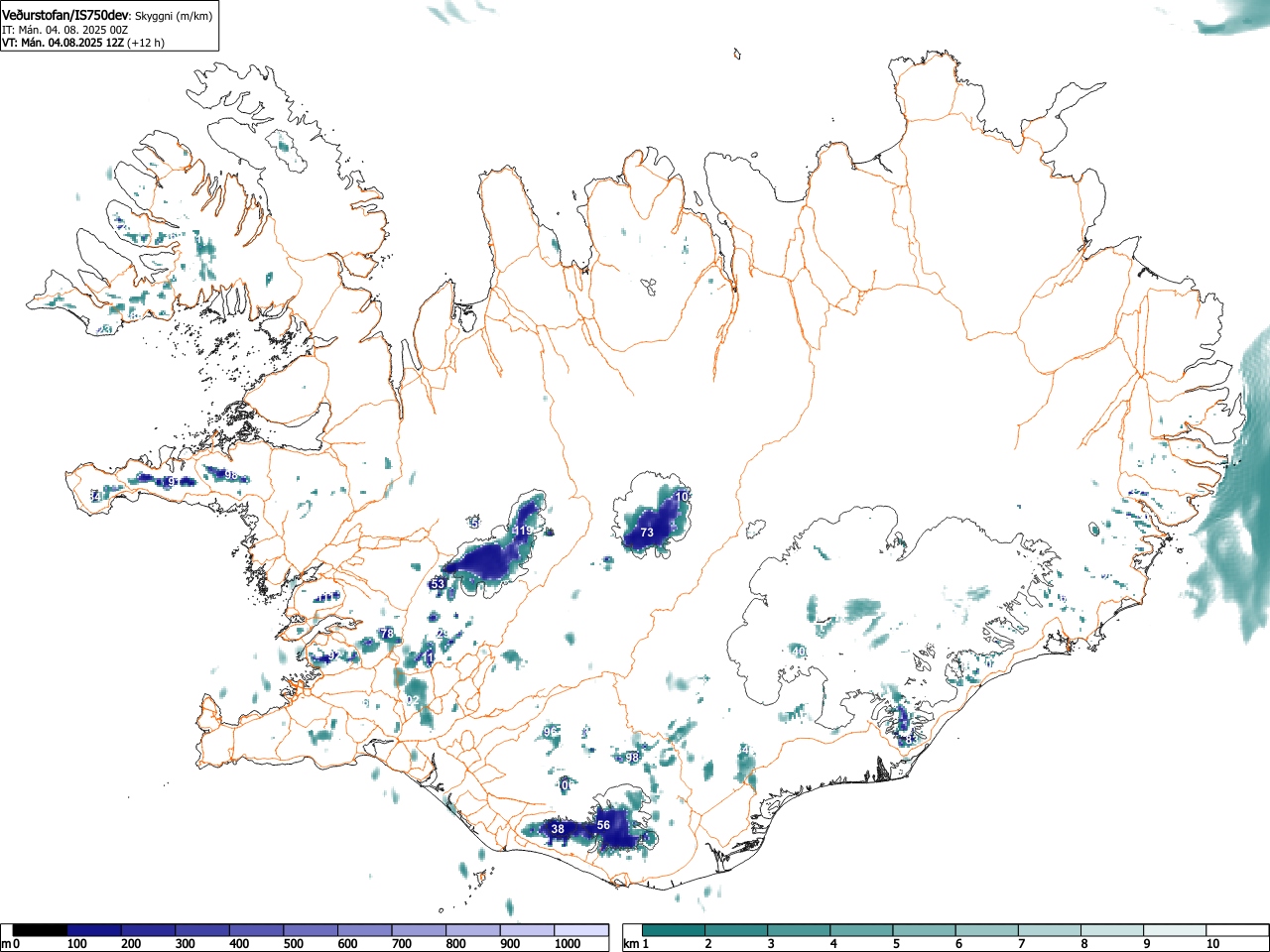Click the '23' value in the Westfjords
1270x952 pixels.
coord(105,329)
